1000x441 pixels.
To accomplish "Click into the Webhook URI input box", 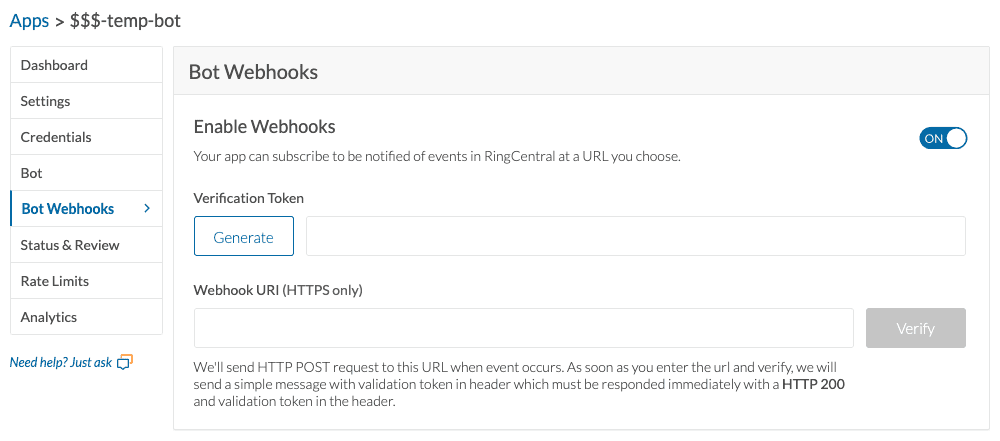I will point(523,328).
